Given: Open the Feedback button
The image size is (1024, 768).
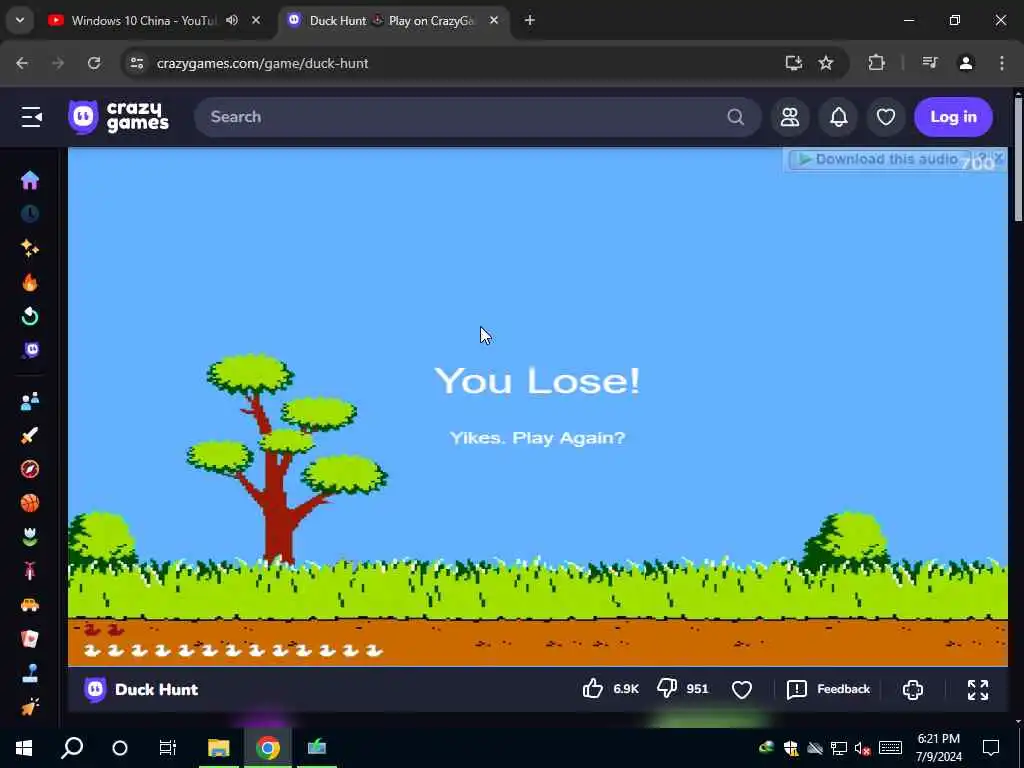Looking at the screenshot, I should pos(828,689).
